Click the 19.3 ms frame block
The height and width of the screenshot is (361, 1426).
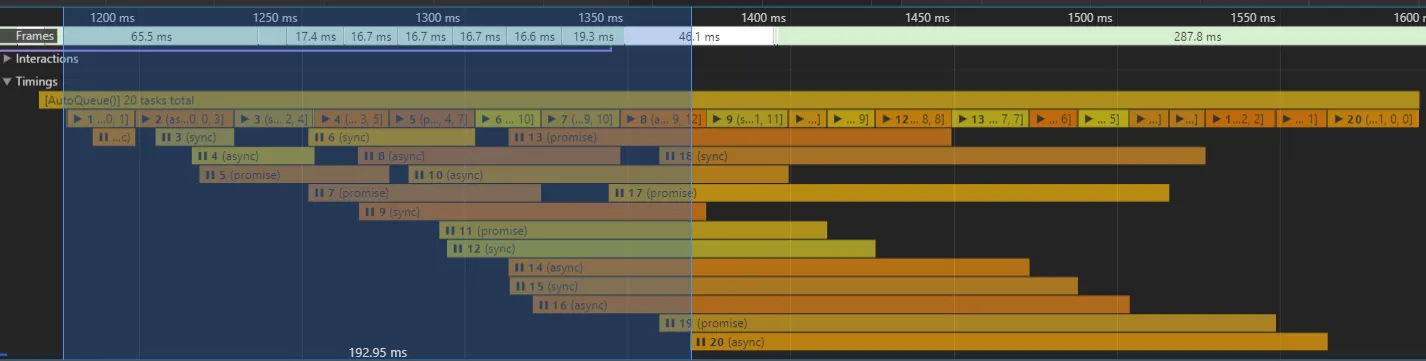pyautogui.click(x=592, y=36)
